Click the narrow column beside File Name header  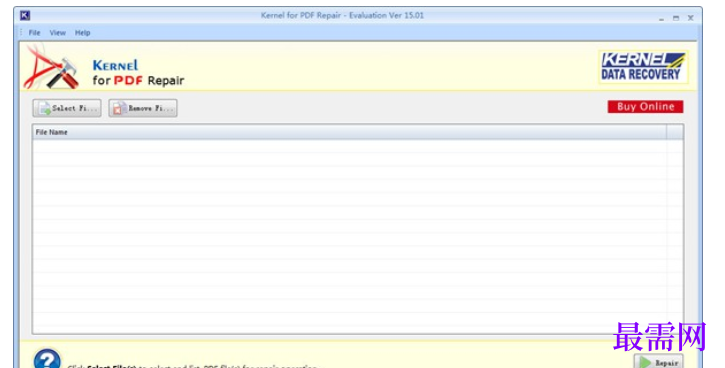tap(675, 132)
